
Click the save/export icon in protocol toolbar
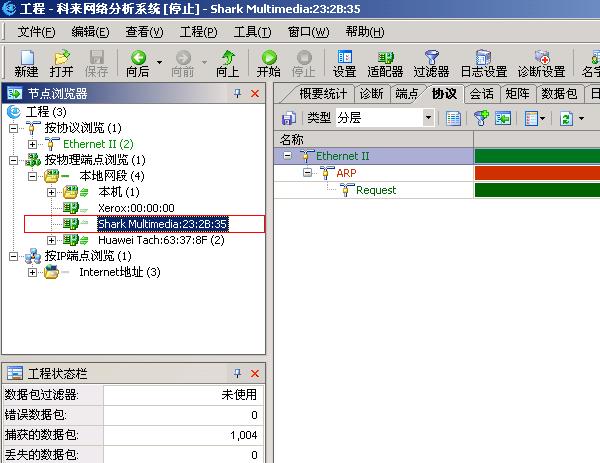(x=289, y=118)
